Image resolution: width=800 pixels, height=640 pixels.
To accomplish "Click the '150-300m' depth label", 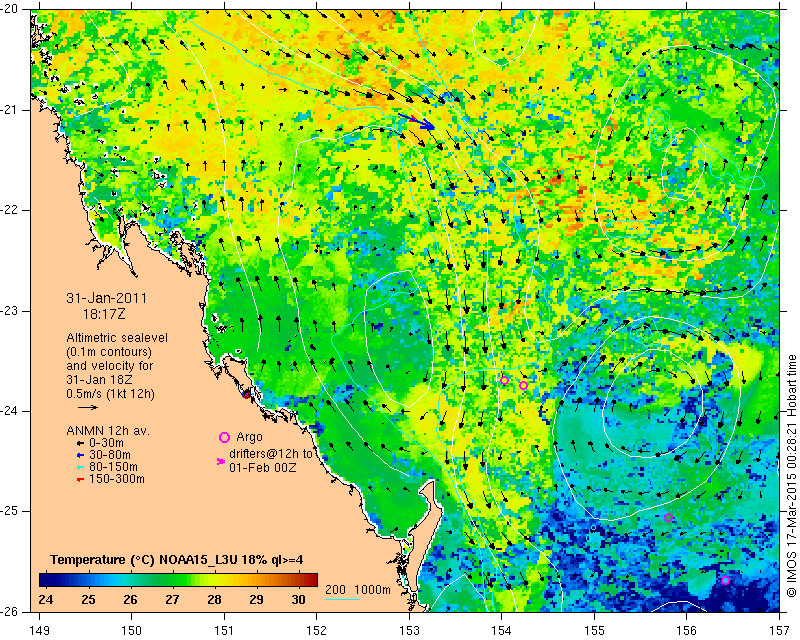I will point(117,480).
